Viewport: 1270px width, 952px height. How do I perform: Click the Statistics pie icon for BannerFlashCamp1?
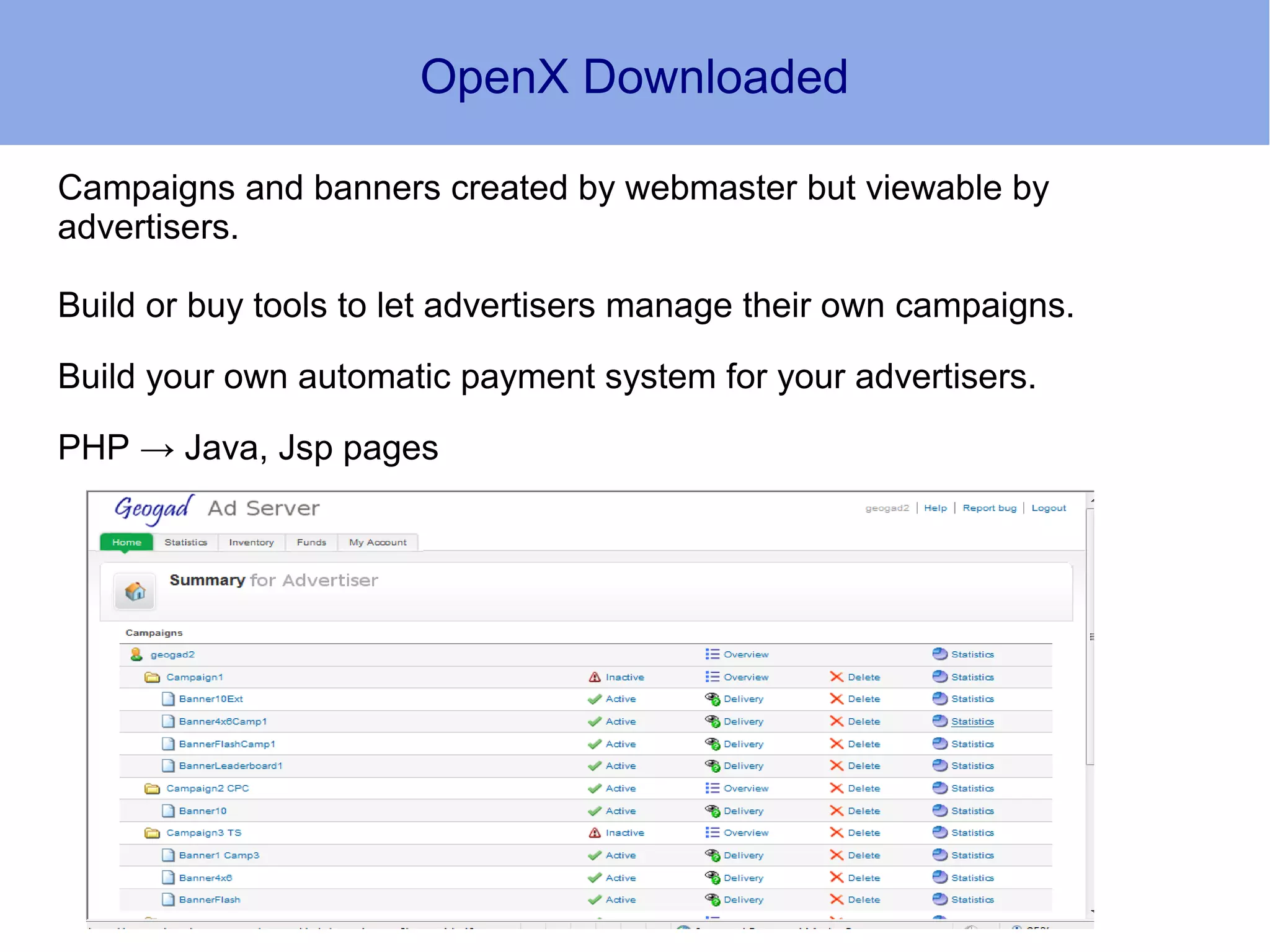tap(940, 744)
